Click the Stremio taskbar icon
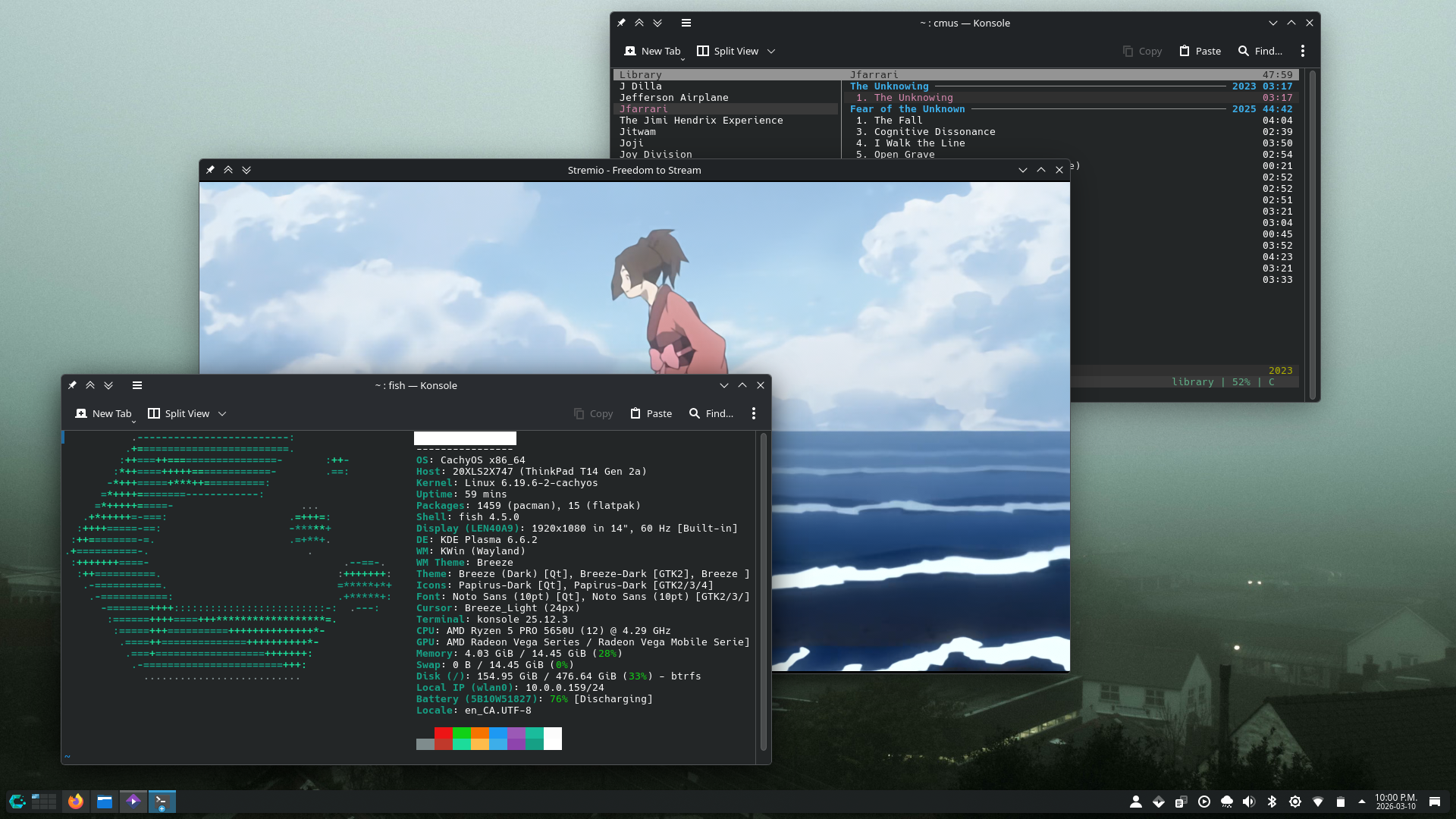 (x=133, y=802)
